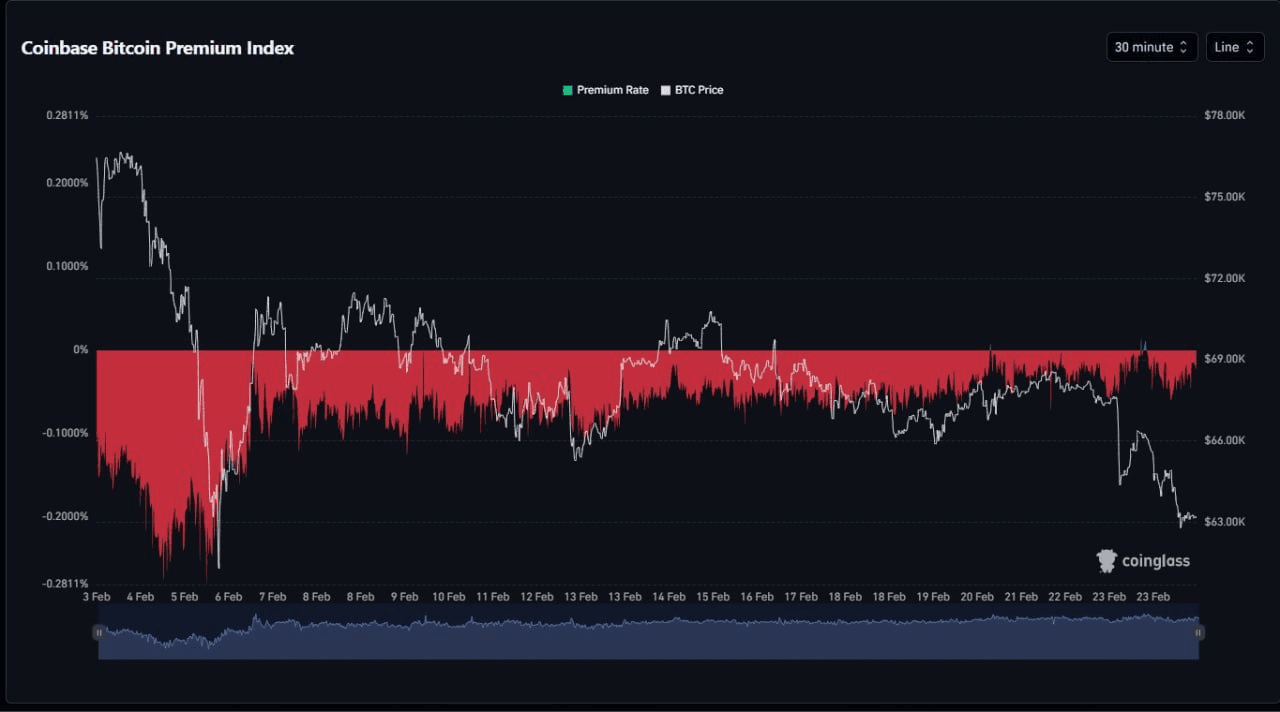
Task: Open the Line chart type dropdown
Action: pos(1234,47)
